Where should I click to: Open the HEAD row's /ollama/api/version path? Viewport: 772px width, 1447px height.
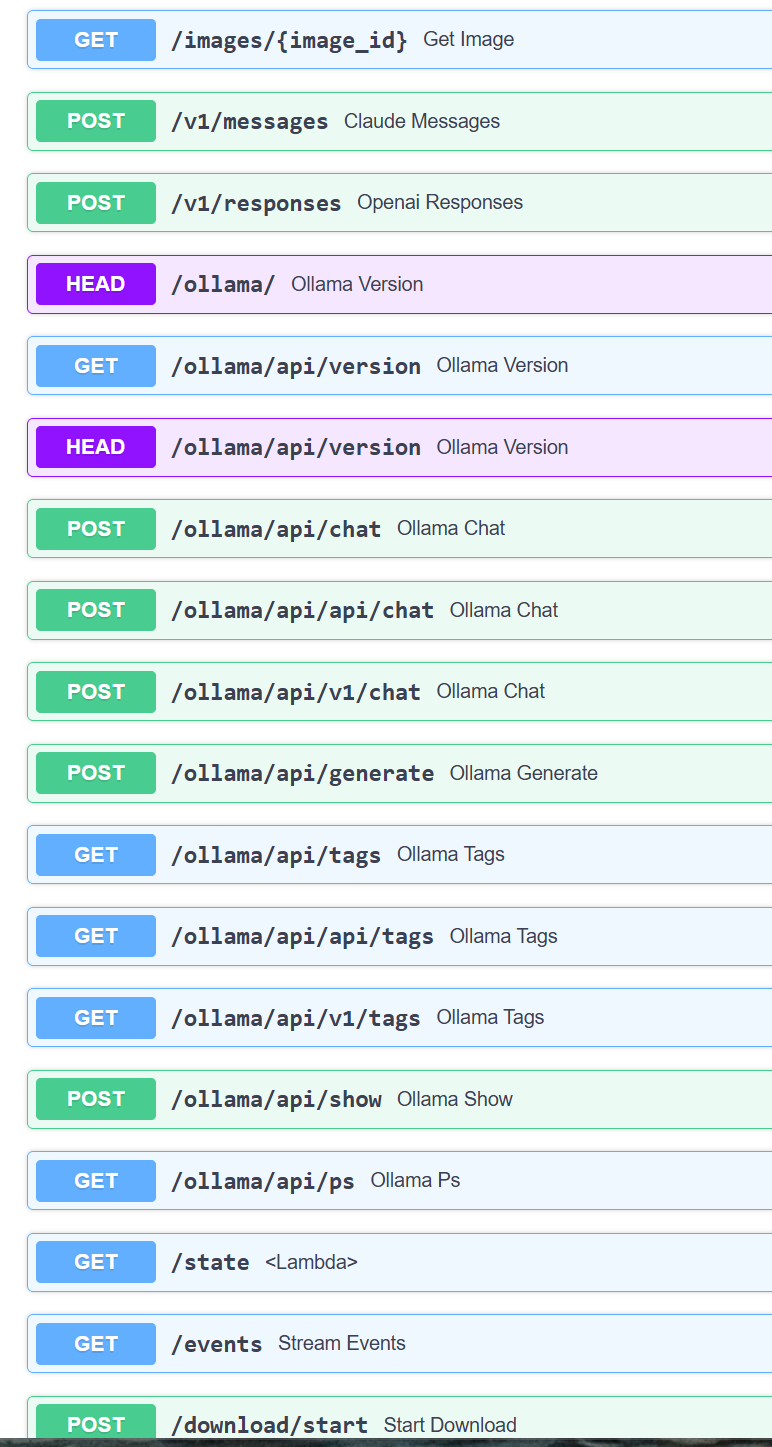coord(296,448)
